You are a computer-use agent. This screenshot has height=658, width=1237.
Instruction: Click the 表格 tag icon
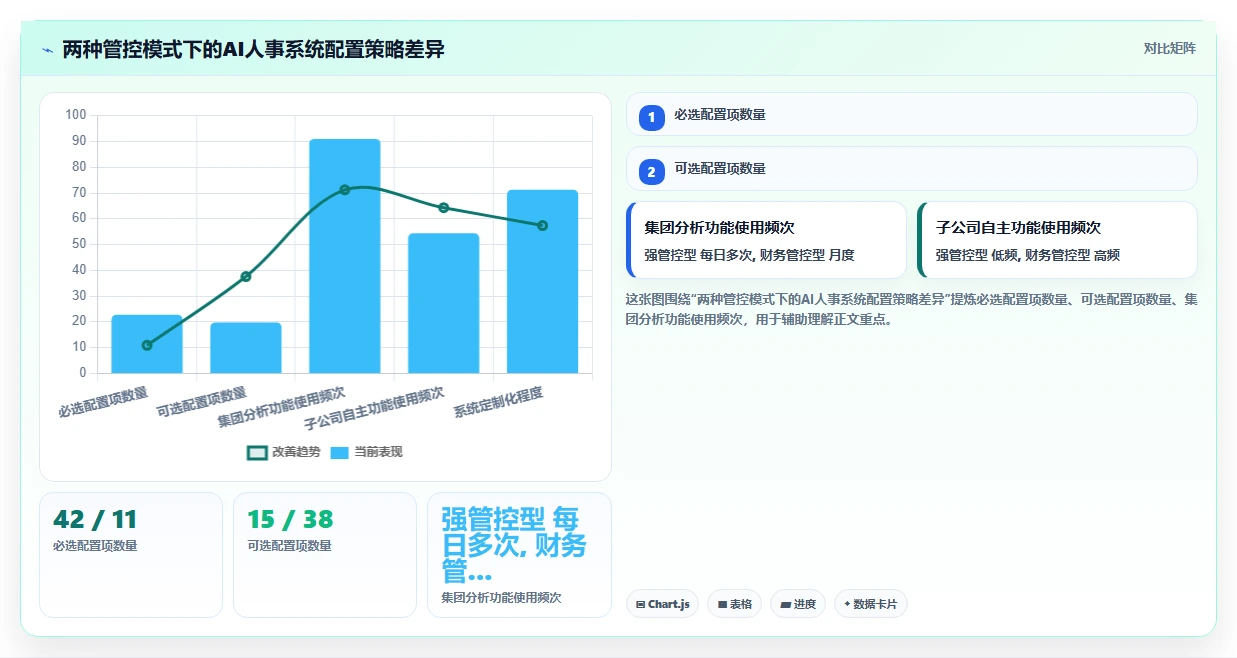click(x=722, y=604)
